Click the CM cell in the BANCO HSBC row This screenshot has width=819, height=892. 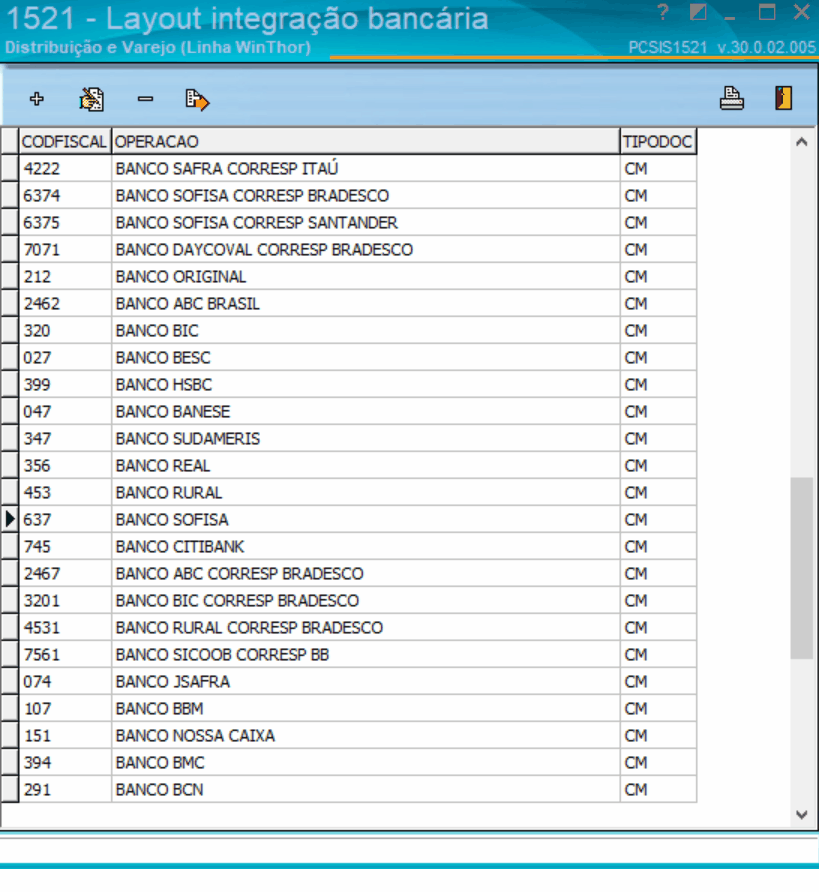(658, 385)
